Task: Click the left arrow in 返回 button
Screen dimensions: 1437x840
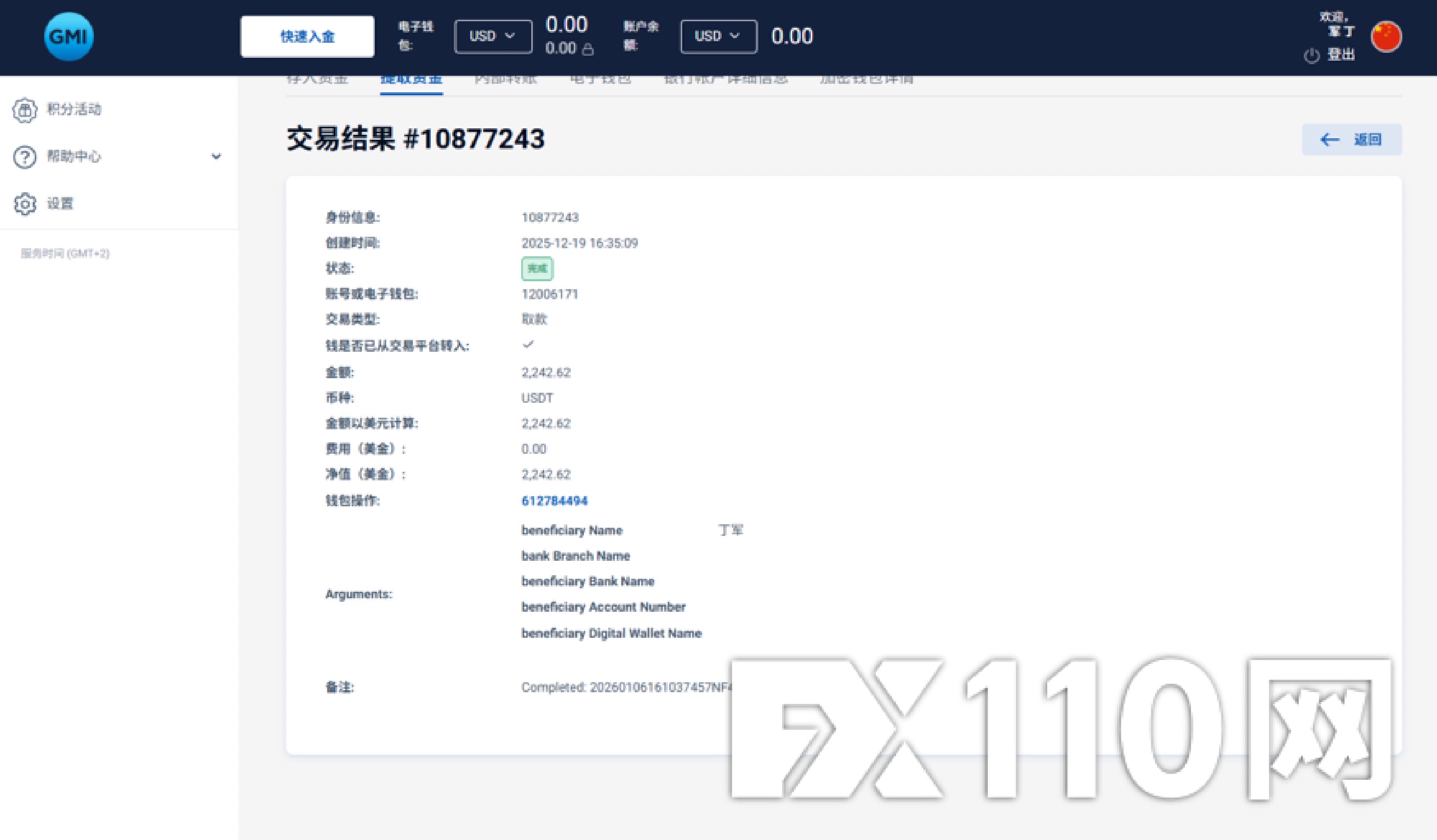Action: coord(1329,140)
